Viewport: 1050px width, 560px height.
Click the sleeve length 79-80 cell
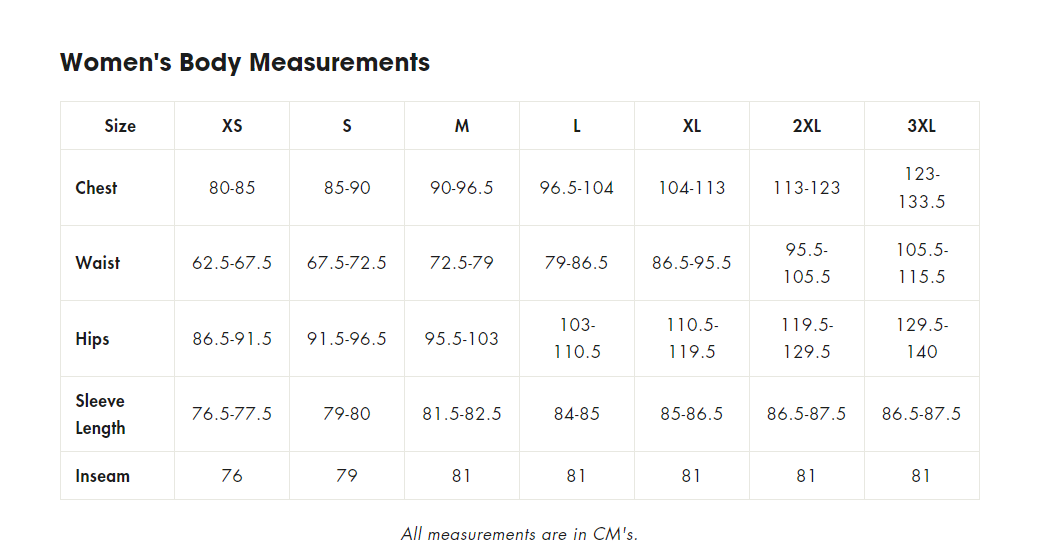coord(347,414)
